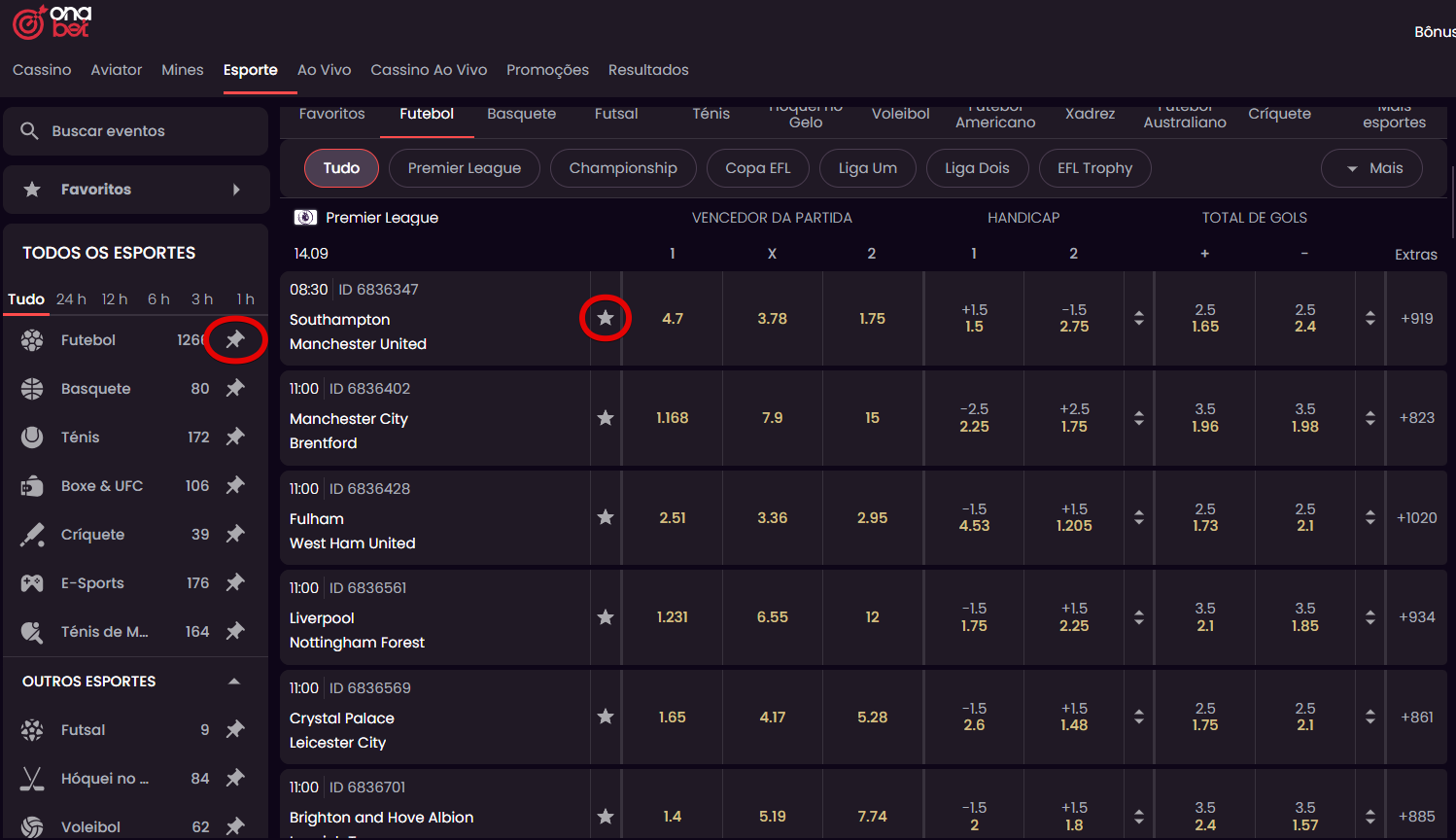Change total goals line for Southampton match
Image resolution: width=1456 pixels, height=840 pixels.
click(x=1370, y=318)
